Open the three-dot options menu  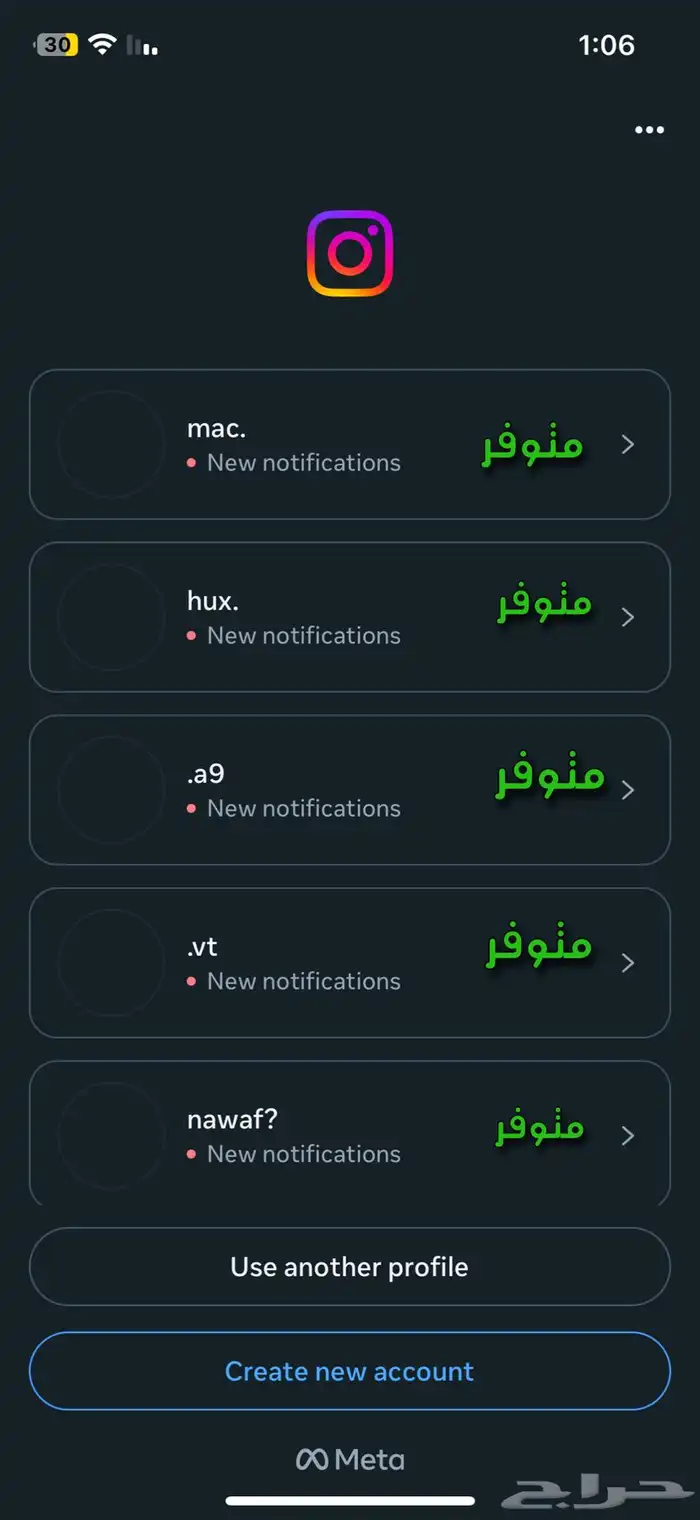point(648,129)
